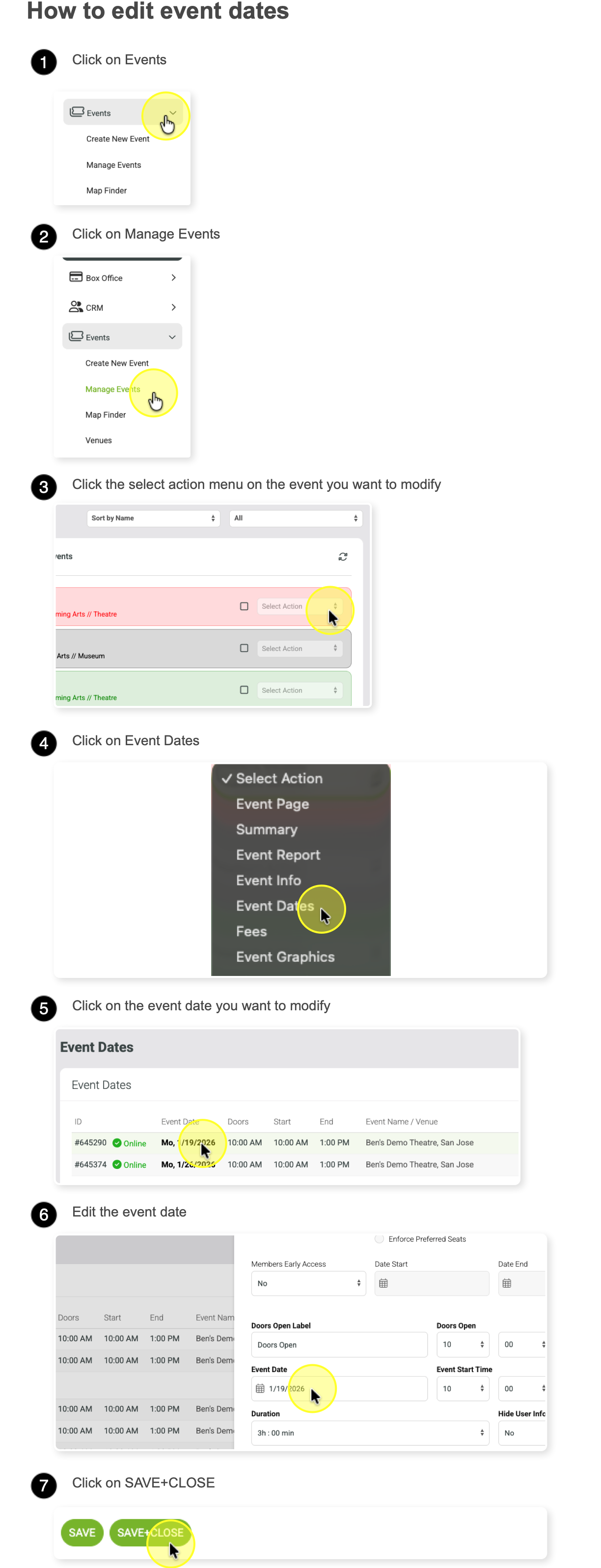Screen dimensions: 601x1568
Task: Check the box on the red Theatre event
Action: 244,606
